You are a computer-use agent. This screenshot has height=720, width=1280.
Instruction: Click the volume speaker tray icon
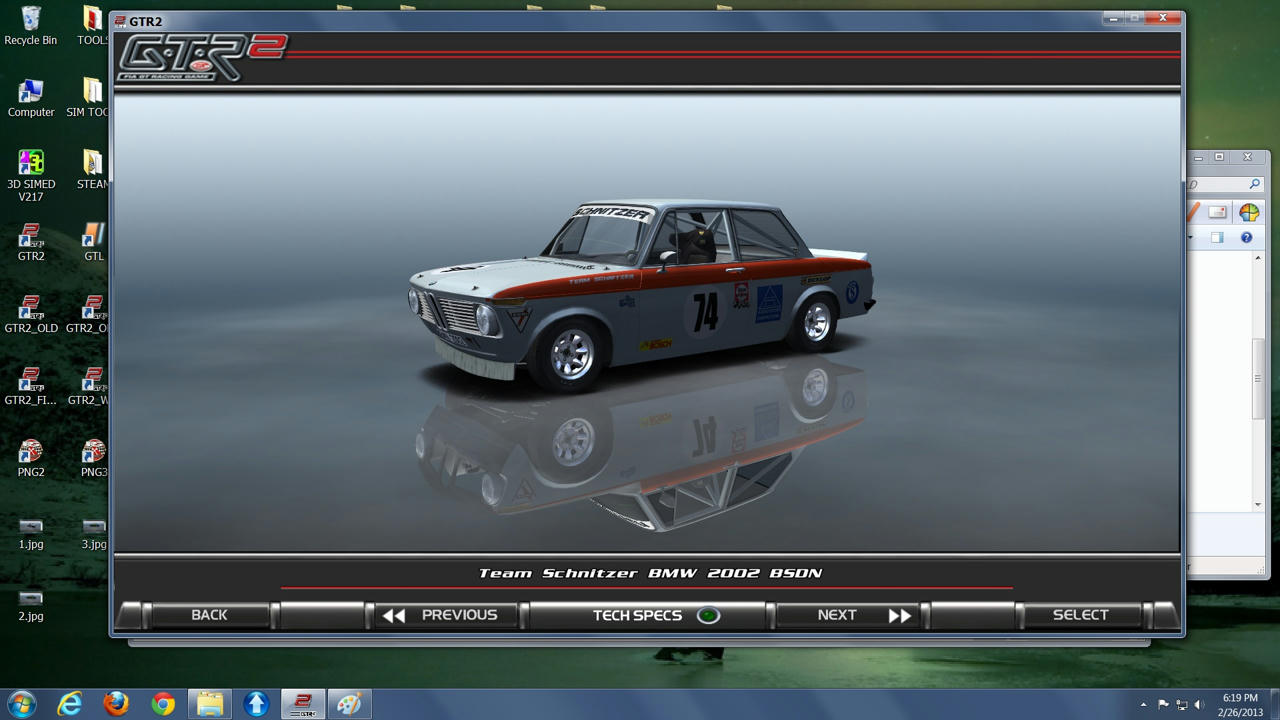coord(1199,705)
